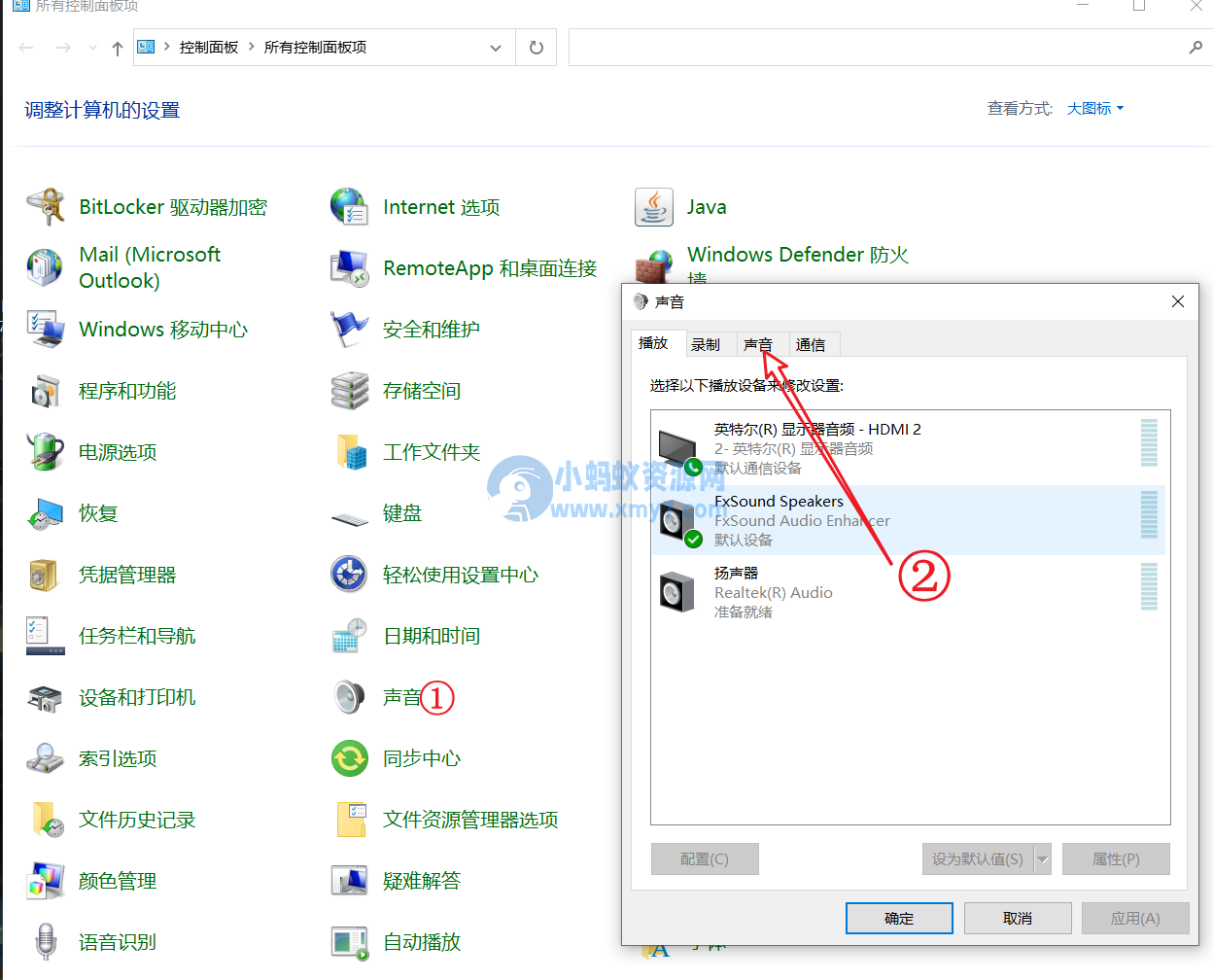Select 扬声器 Realtek(R) Audio device

click(910, 592)
